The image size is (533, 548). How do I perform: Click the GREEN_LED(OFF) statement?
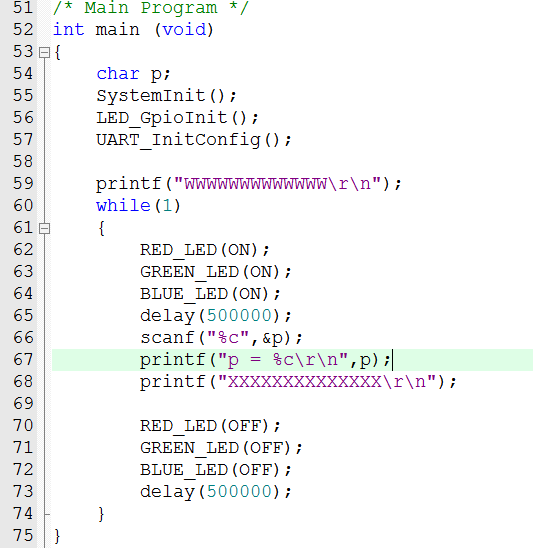click(x=221, y=448)
